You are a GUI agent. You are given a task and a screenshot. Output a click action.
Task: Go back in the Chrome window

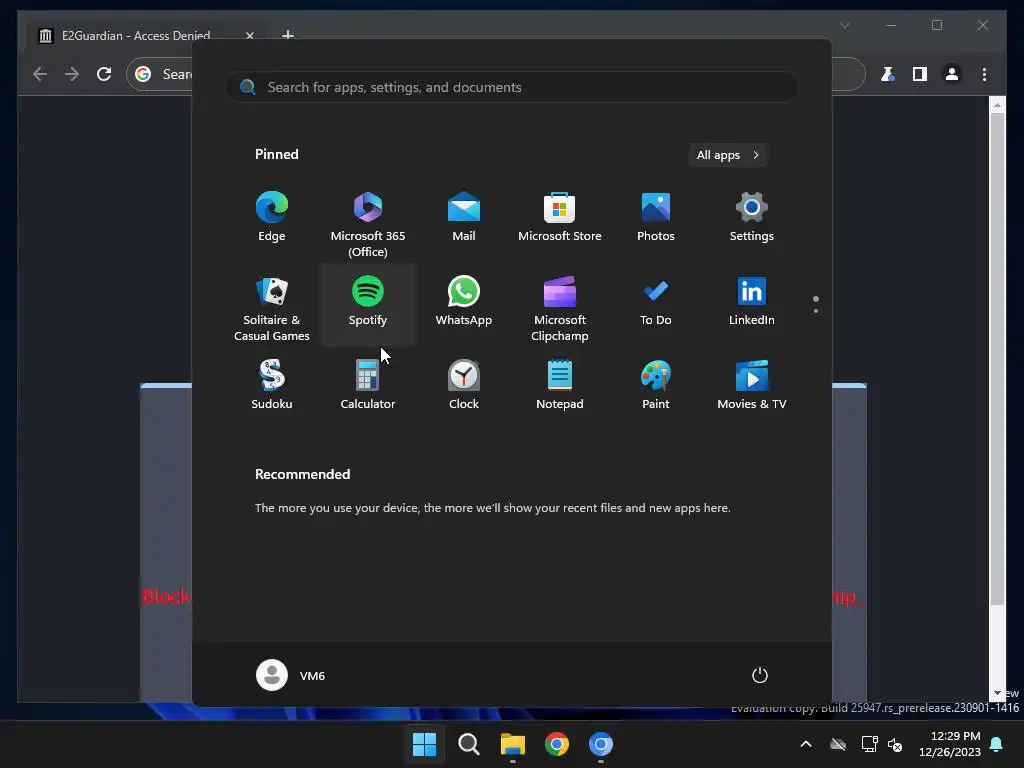point(40,74)
